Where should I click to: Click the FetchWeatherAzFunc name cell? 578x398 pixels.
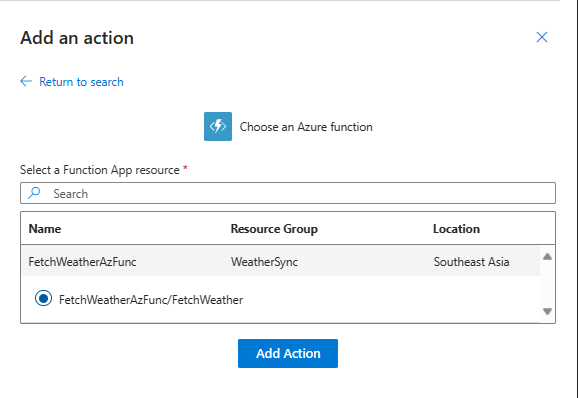coord(83,262)
